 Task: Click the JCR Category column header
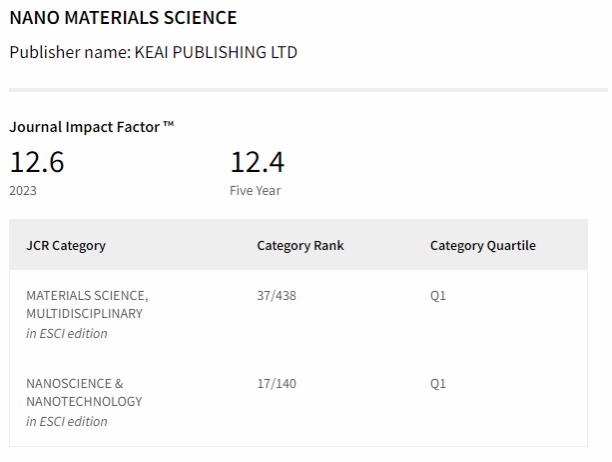click(65, 245)
